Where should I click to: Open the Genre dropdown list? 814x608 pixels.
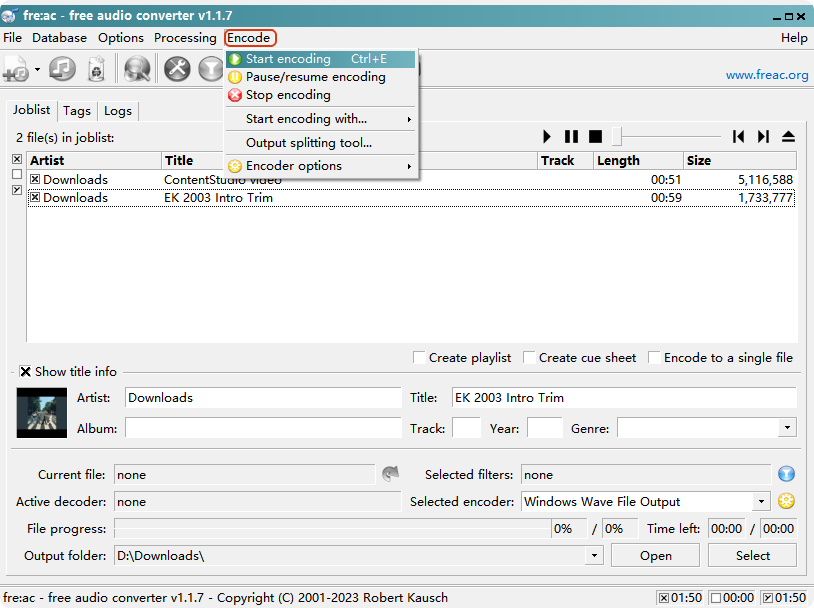coord(787,428)
